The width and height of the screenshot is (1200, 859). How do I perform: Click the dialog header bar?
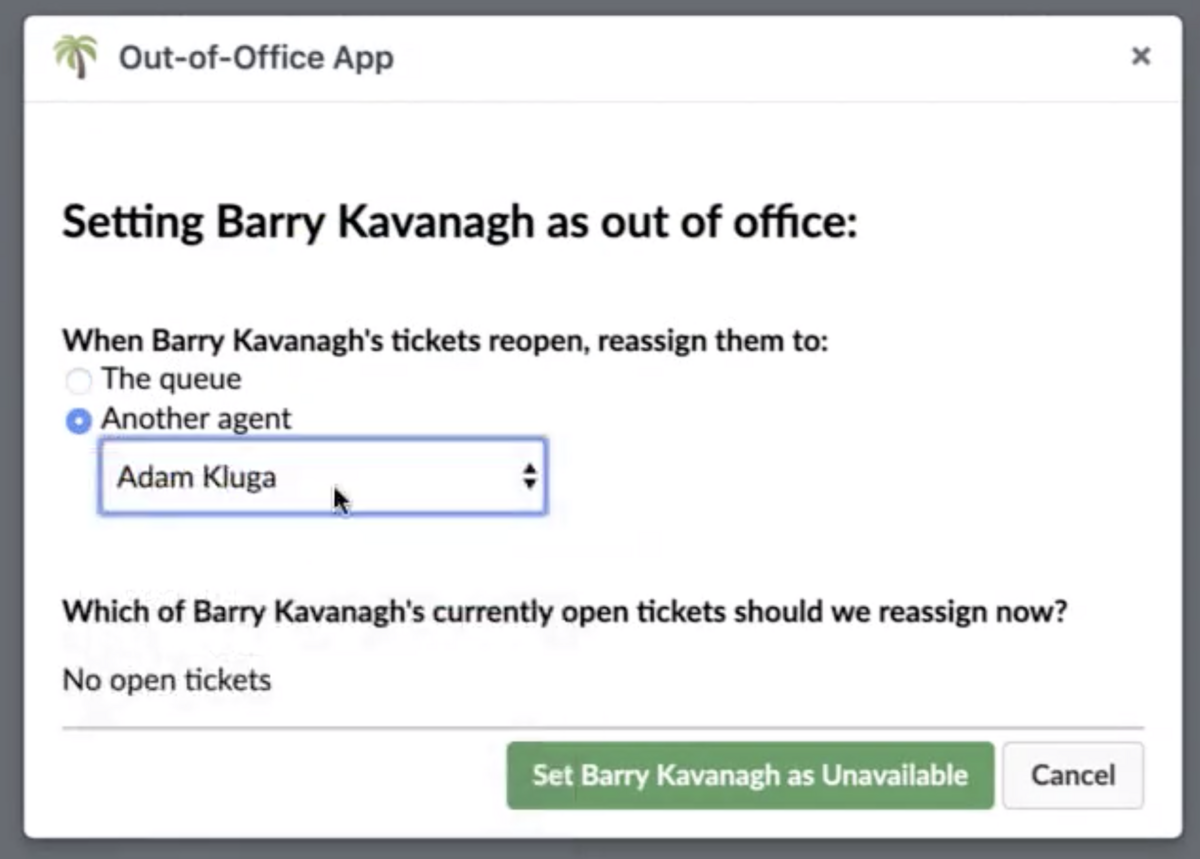pos(700,58)
